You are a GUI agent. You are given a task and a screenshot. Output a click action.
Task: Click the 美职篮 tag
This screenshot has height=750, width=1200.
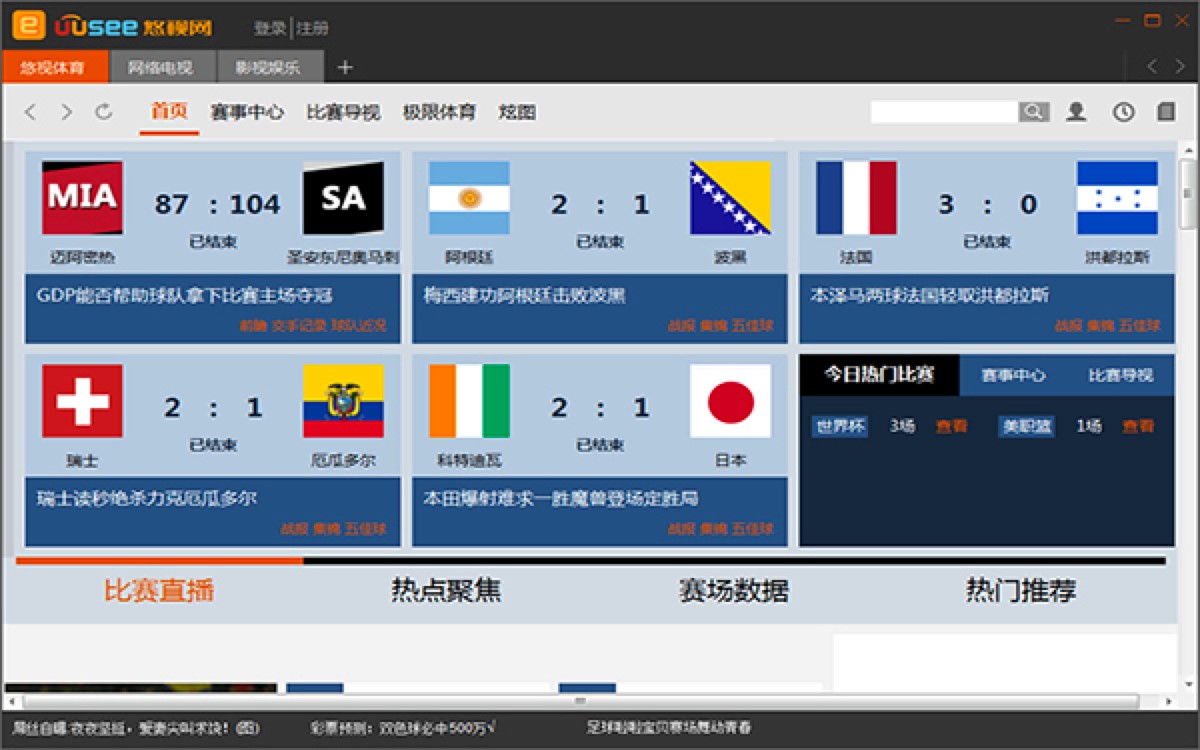pyautogui.click(x=1026, y=426)
